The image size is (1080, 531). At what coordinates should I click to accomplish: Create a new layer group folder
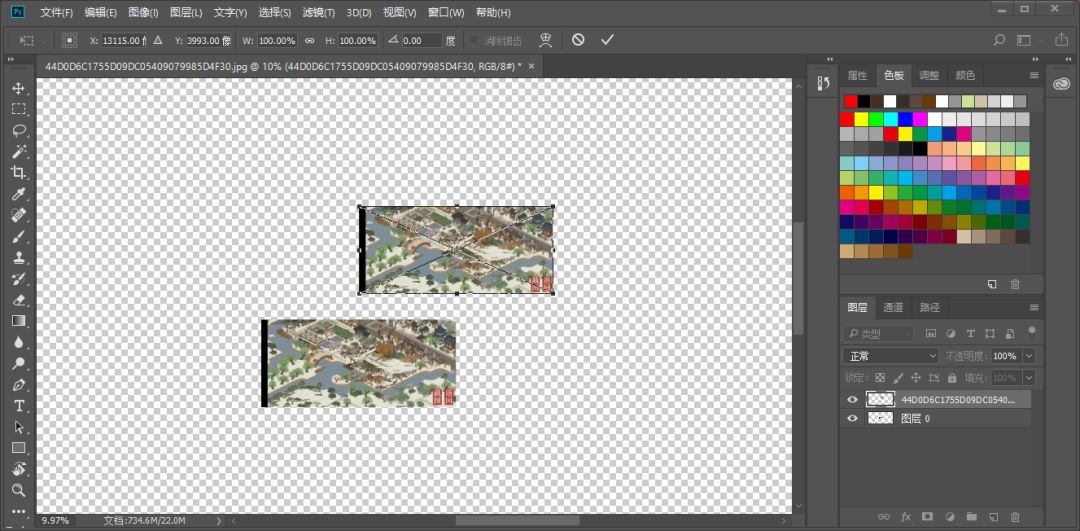971,517
